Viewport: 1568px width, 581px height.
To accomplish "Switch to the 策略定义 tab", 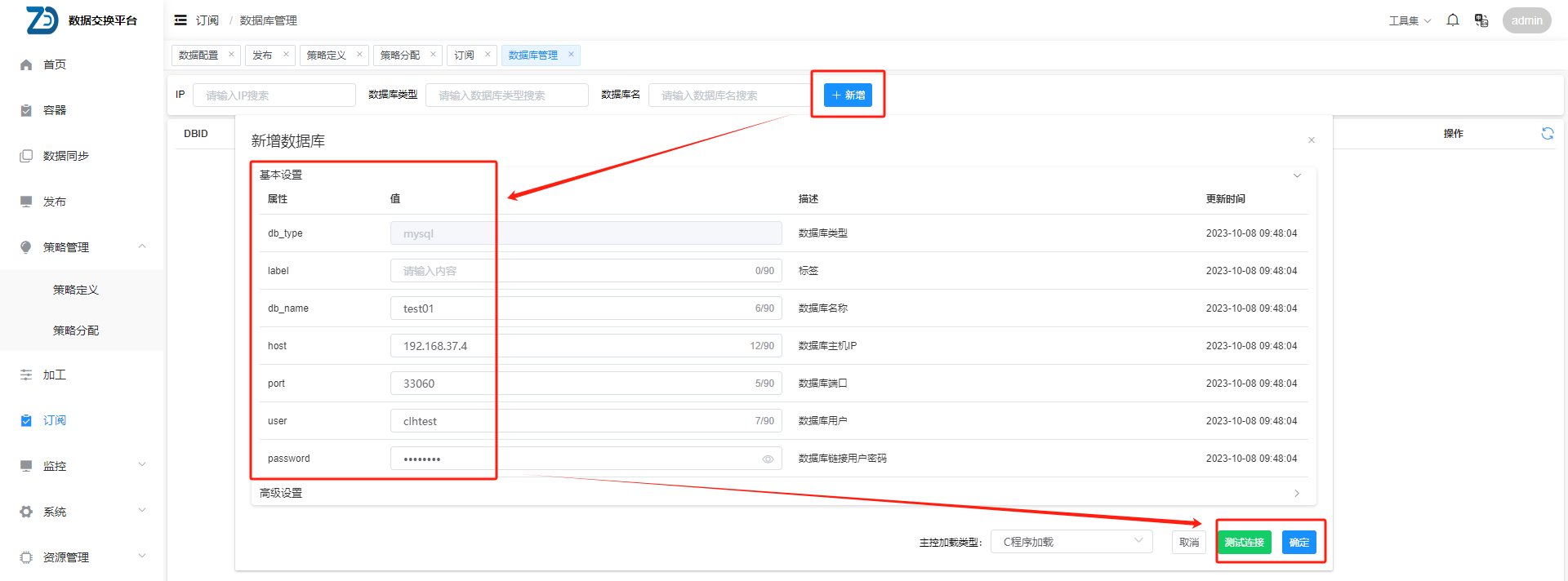I will point(327,55).
